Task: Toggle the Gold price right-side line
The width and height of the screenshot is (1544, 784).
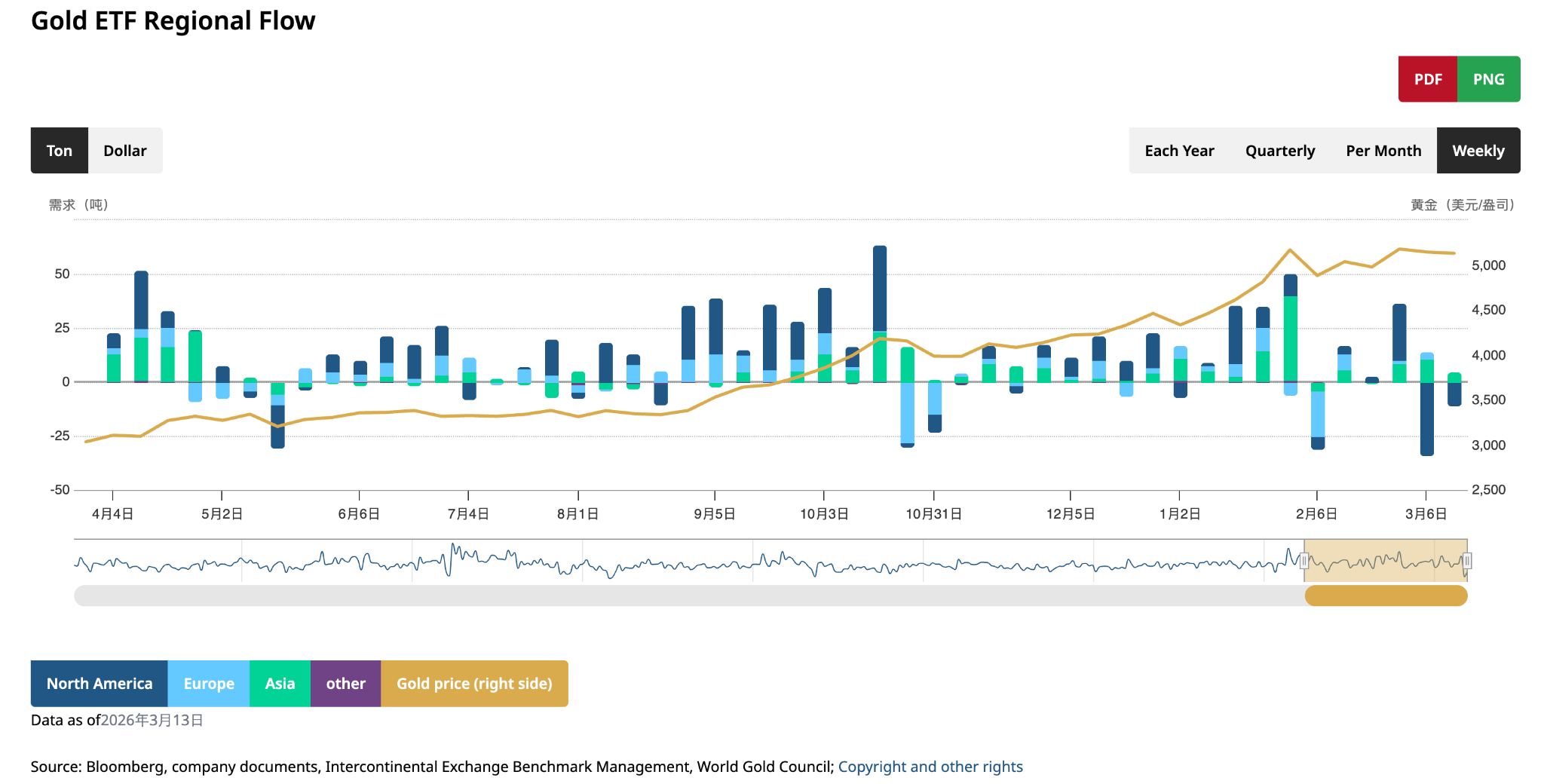Action: coord(475,683)
